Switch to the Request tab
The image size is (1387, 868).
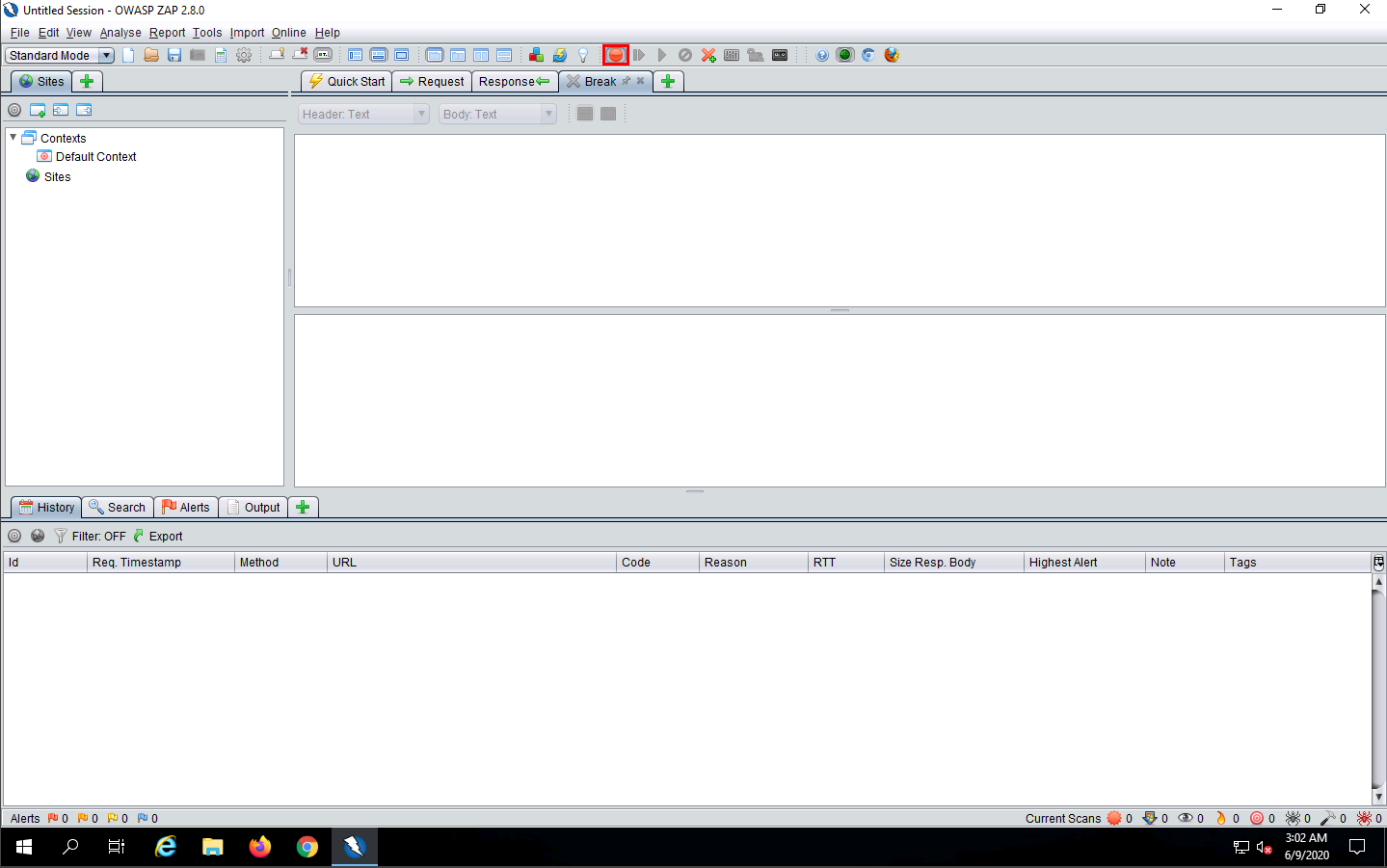pos(432,81)
